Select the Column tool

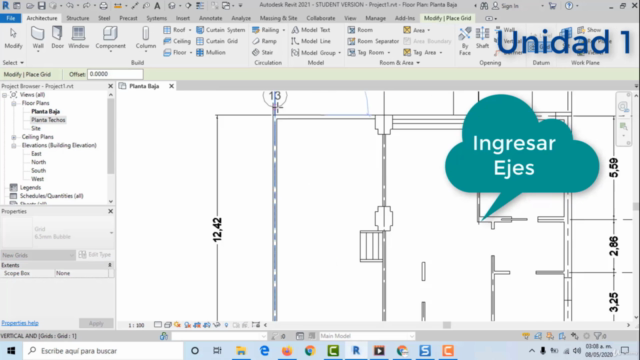pyautogui.click(x=146, y=38)
